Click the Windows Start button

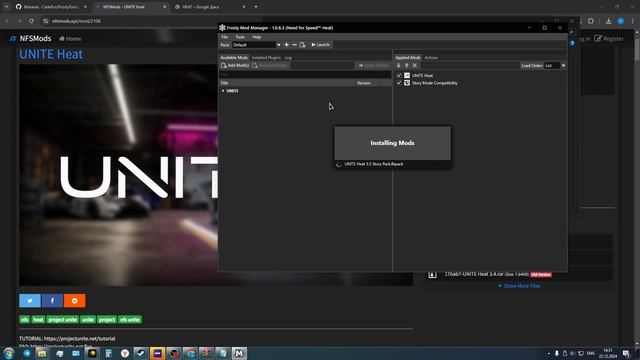pyautogui.click(x=9, y=353)
